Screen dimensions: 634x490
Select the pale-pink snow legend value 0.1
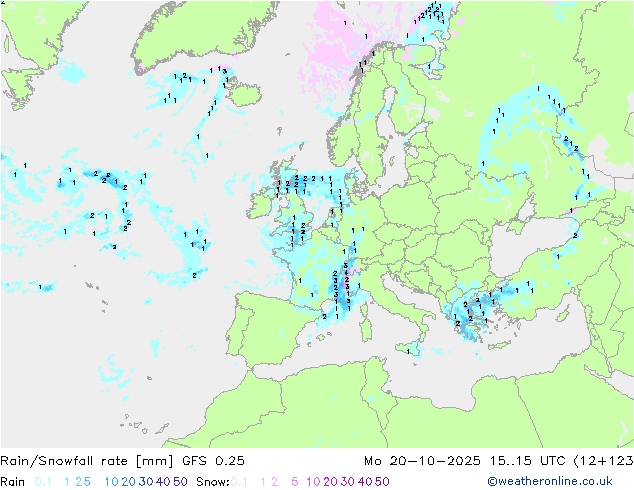point(239,482)
